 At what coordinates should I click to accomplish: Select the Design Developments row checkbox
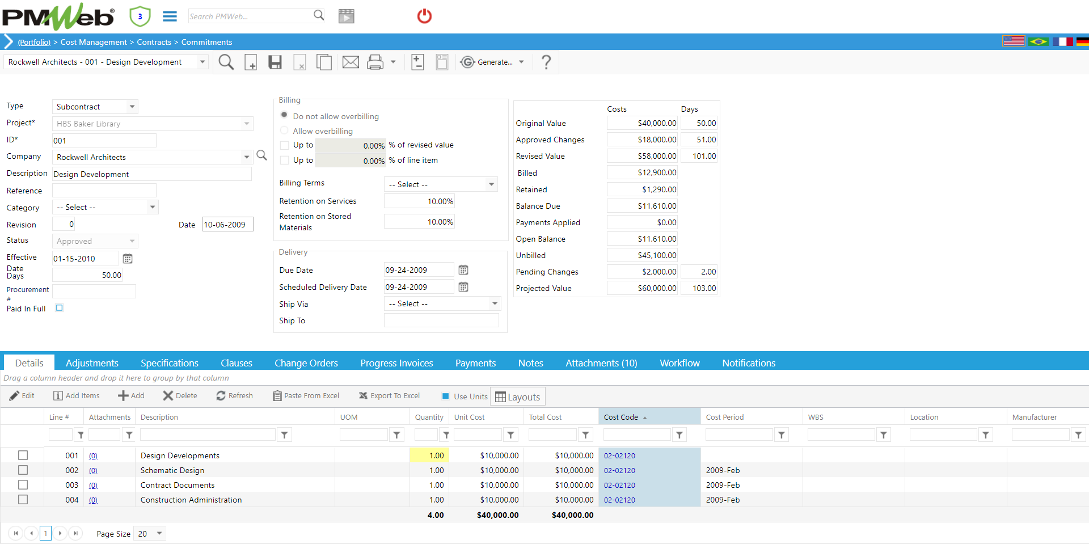coord(23,455)
